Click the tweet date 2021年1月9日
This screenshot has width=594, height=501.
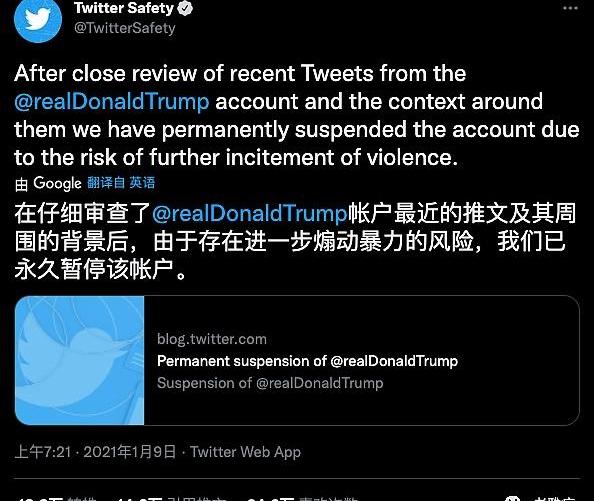coord(130,452)
